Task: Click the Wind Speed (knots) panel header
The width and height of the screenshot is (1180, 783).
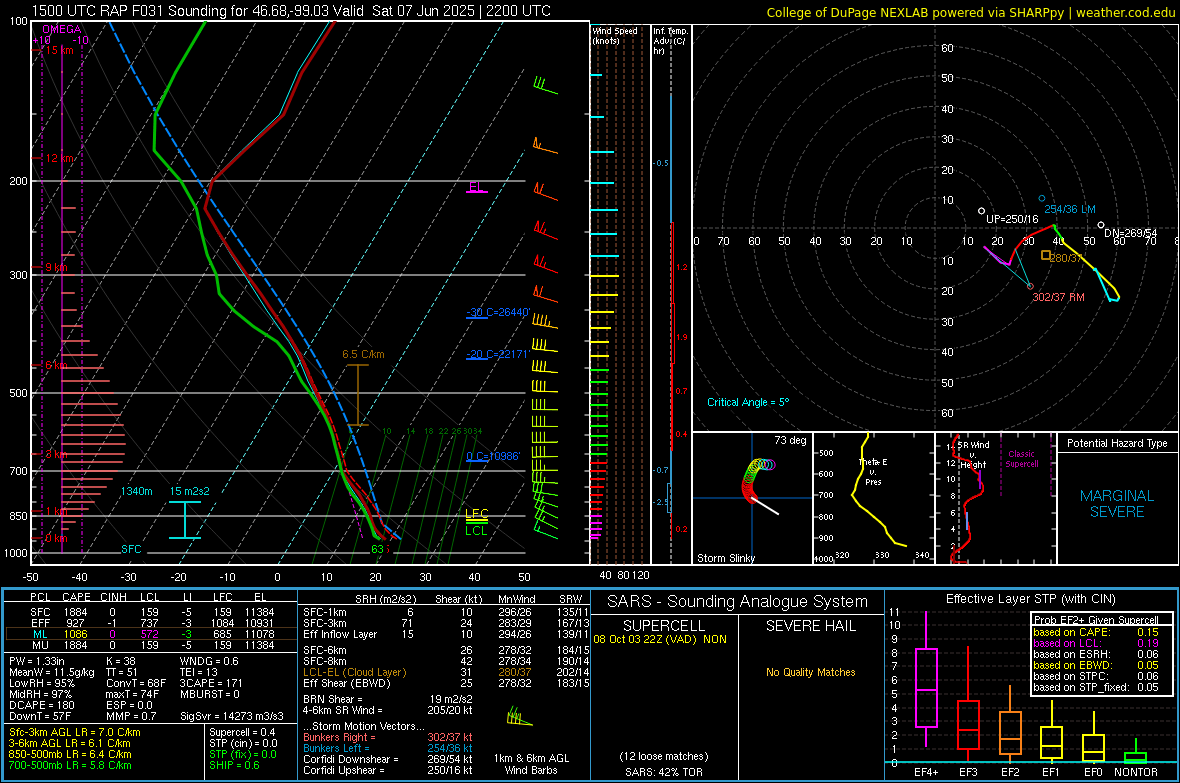Action: (x=615, y=35)
